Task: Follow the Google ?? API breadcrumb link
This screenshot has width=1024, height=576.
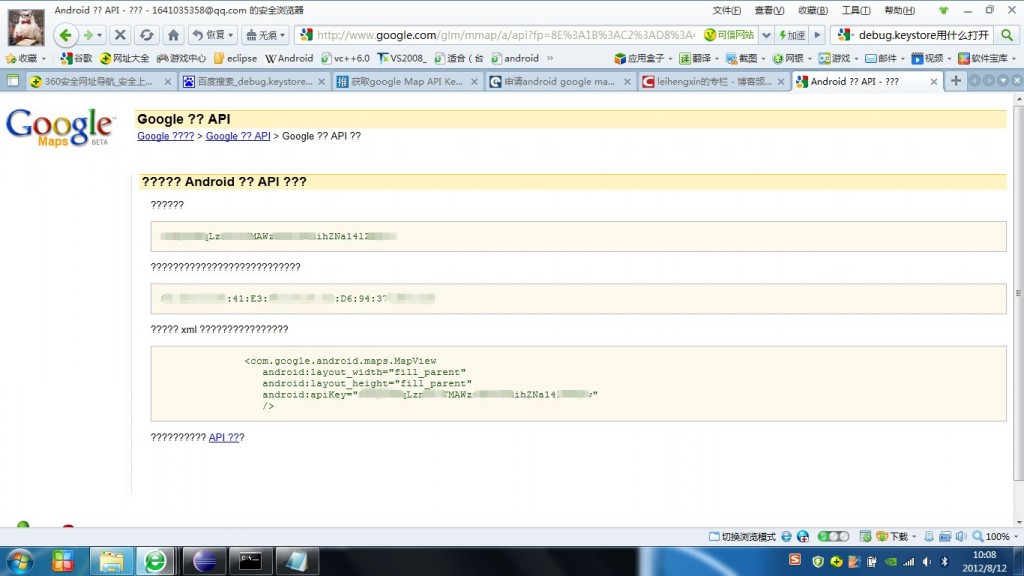Action: [x=238, y=136]
